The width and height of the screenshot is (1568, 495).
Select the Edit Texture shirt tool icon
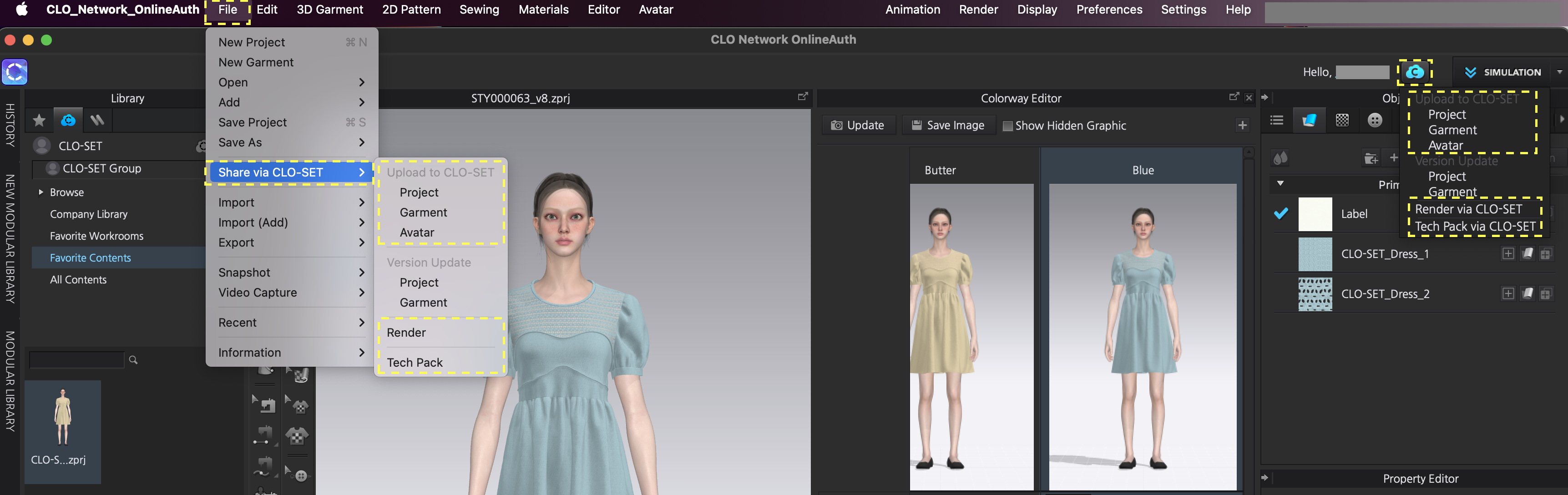click(297, 404)
